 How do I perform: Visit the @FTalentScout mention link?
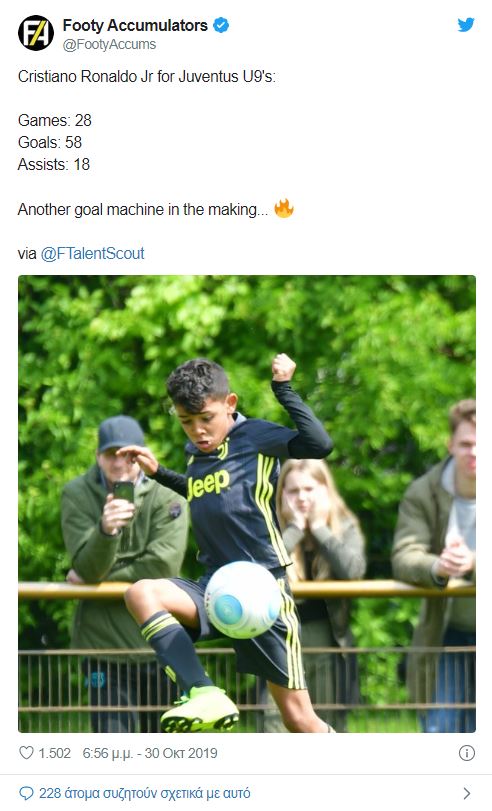(93, 253)
